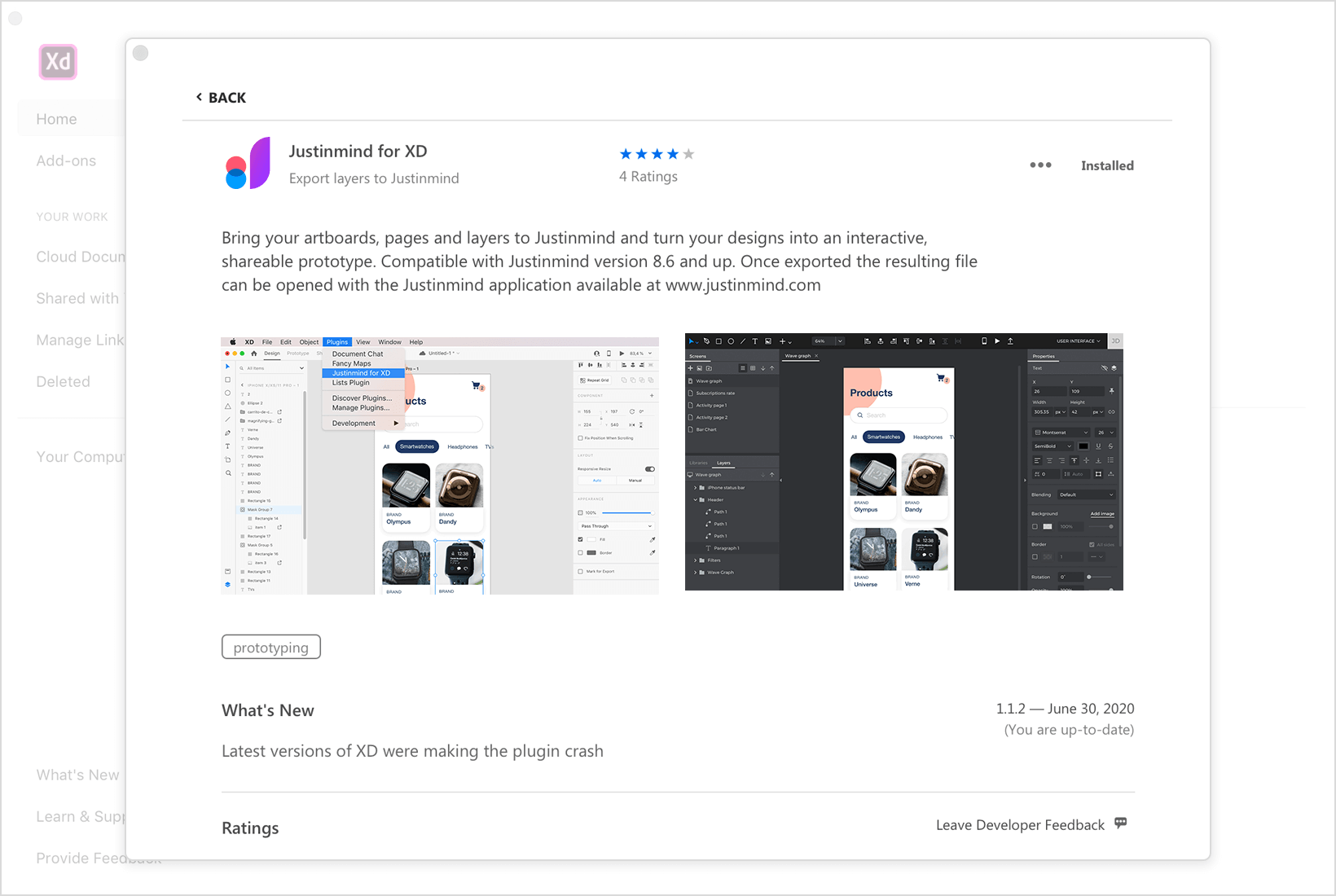Click the dialog close circle button

point(140,53)
